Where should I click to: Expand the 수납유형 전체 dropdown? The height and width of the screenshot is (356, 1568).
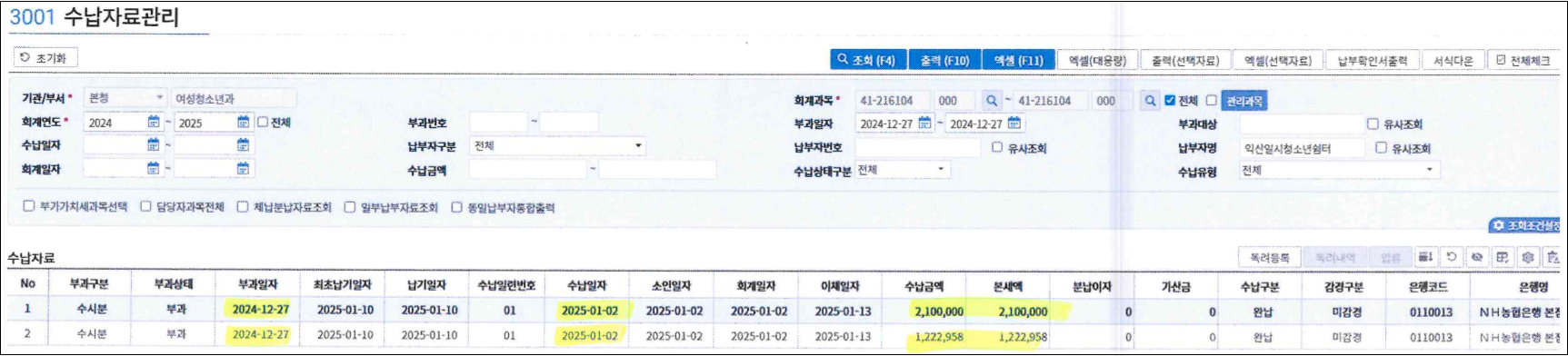(1339, 170)
